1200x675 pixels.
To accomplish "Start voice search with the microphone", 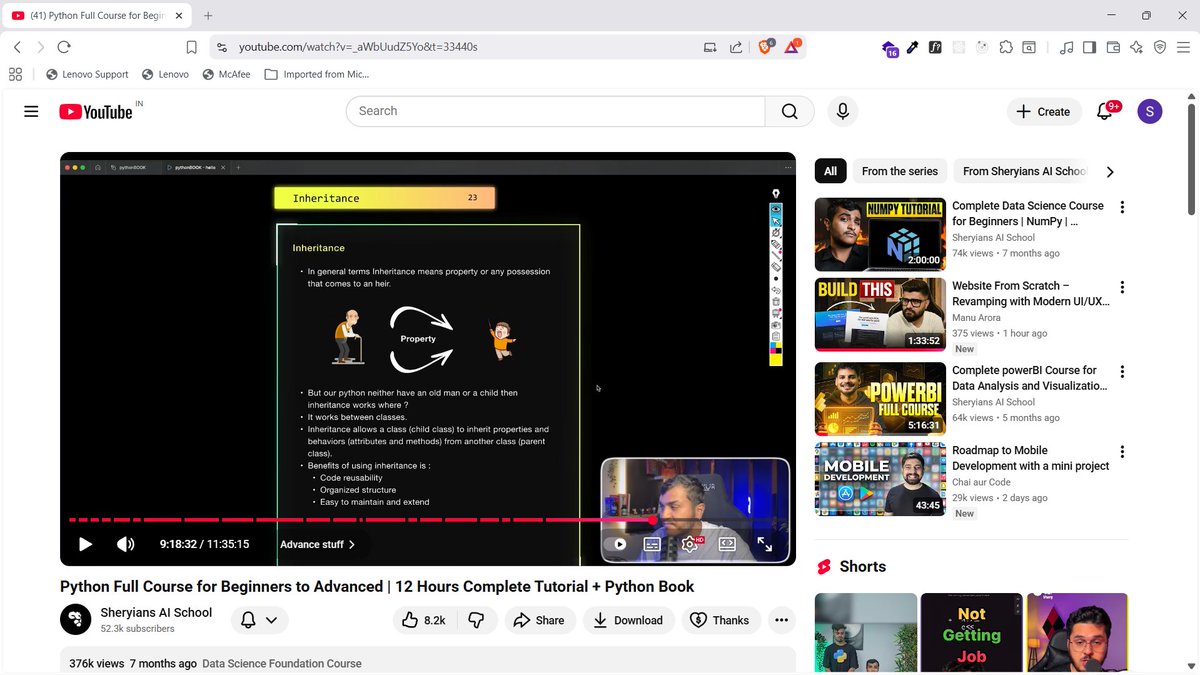I will pos(843,111).
